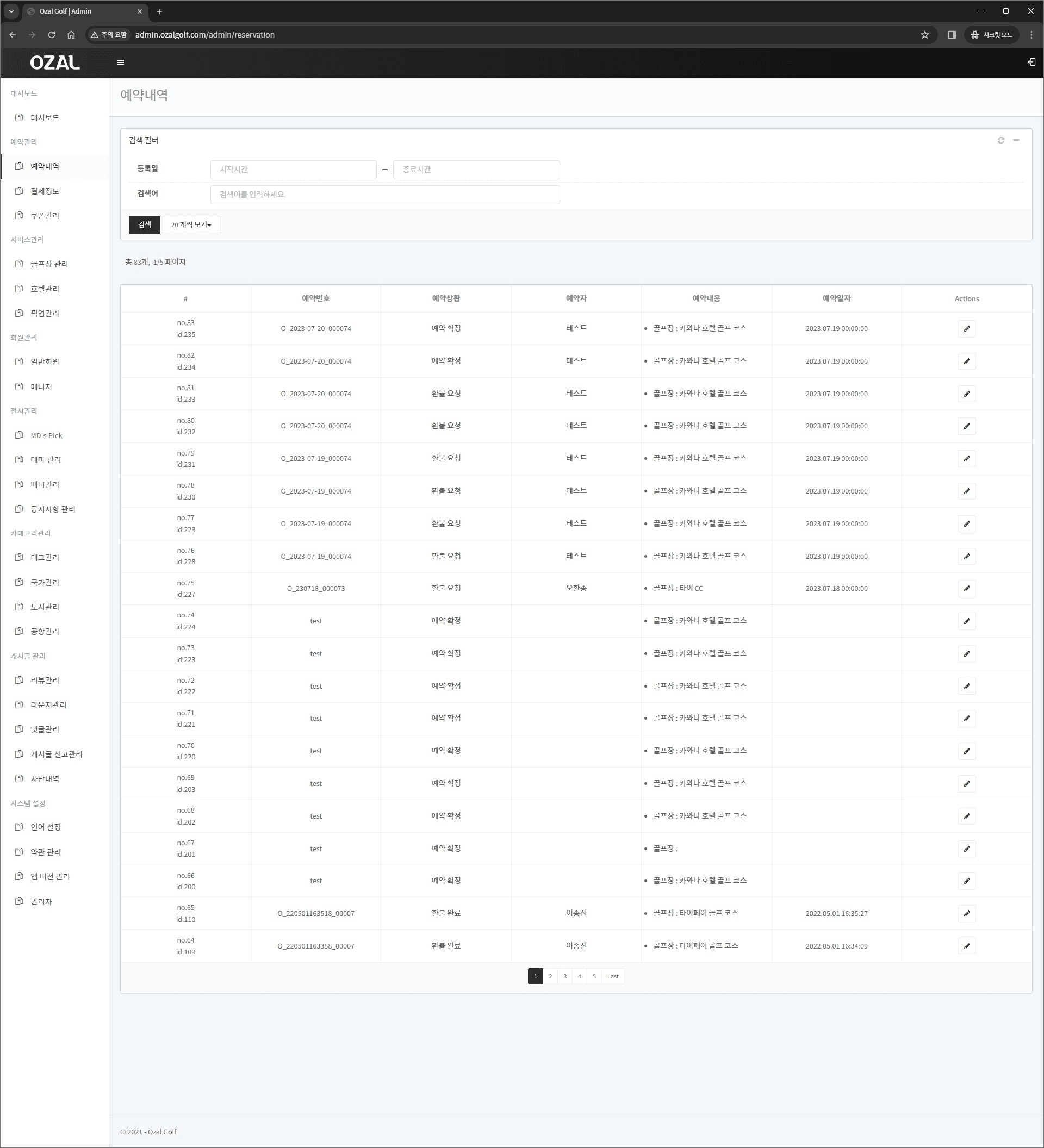
Task: Open the 매니저 page from the sidebar
Action: [41, 386]
